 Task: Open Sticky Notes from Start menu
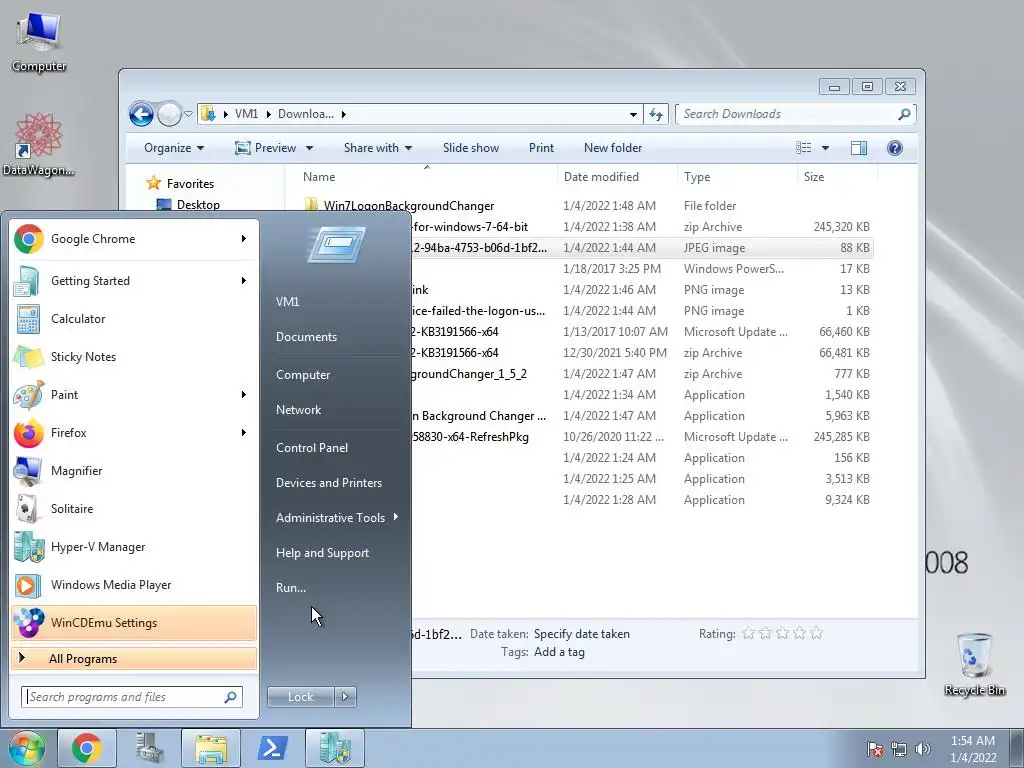pyautogui.click(x=134, y=357)
